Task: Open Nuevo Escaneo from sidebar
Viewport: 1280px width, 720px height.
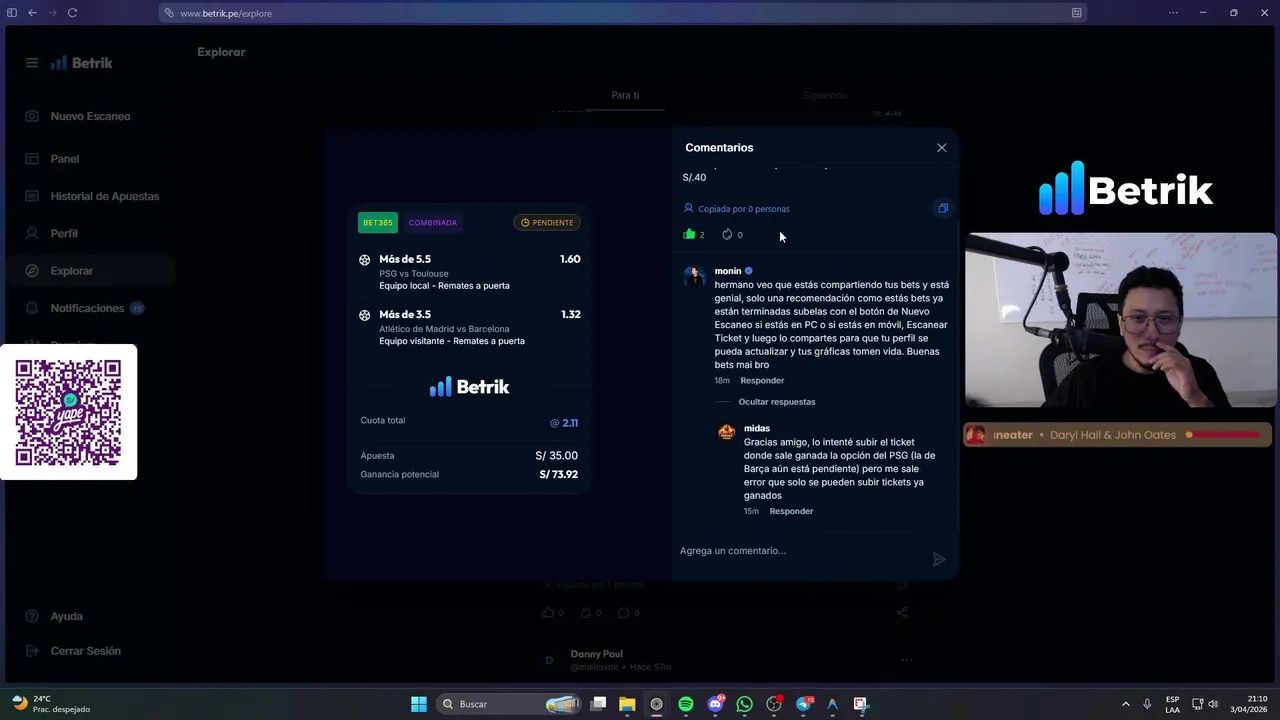Action: [x=90, y=116]
